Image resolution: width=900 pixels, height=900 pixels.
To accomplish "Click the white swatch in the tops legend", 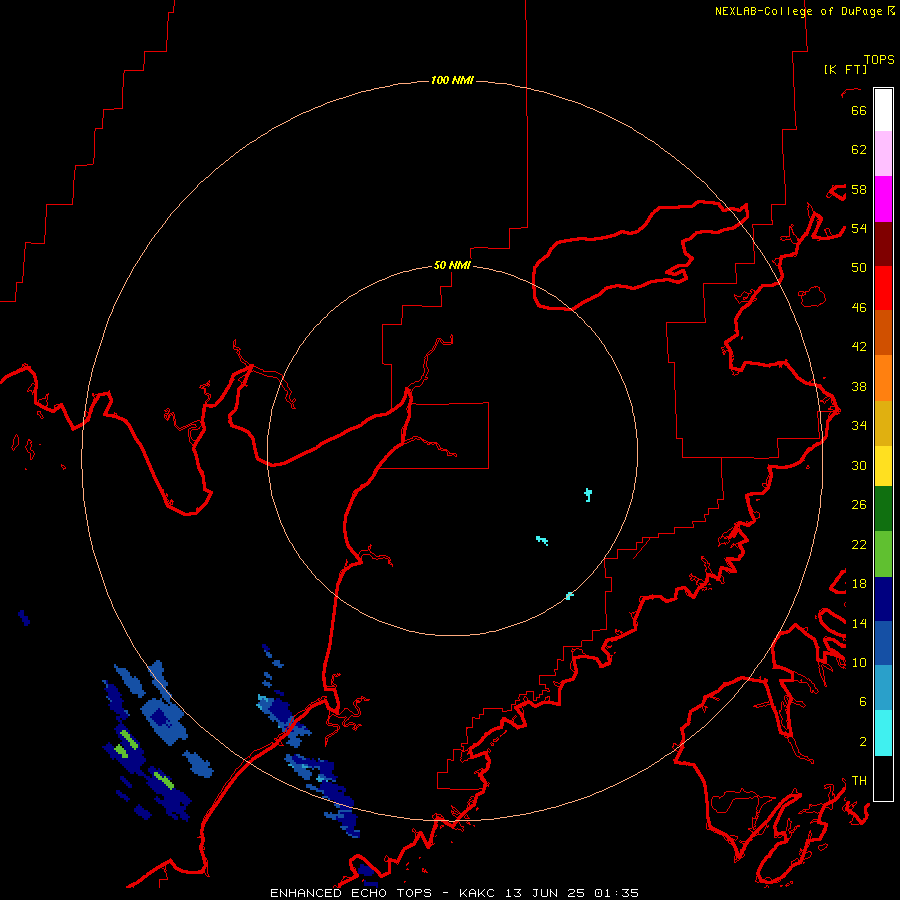I will (x=883, y=110).
